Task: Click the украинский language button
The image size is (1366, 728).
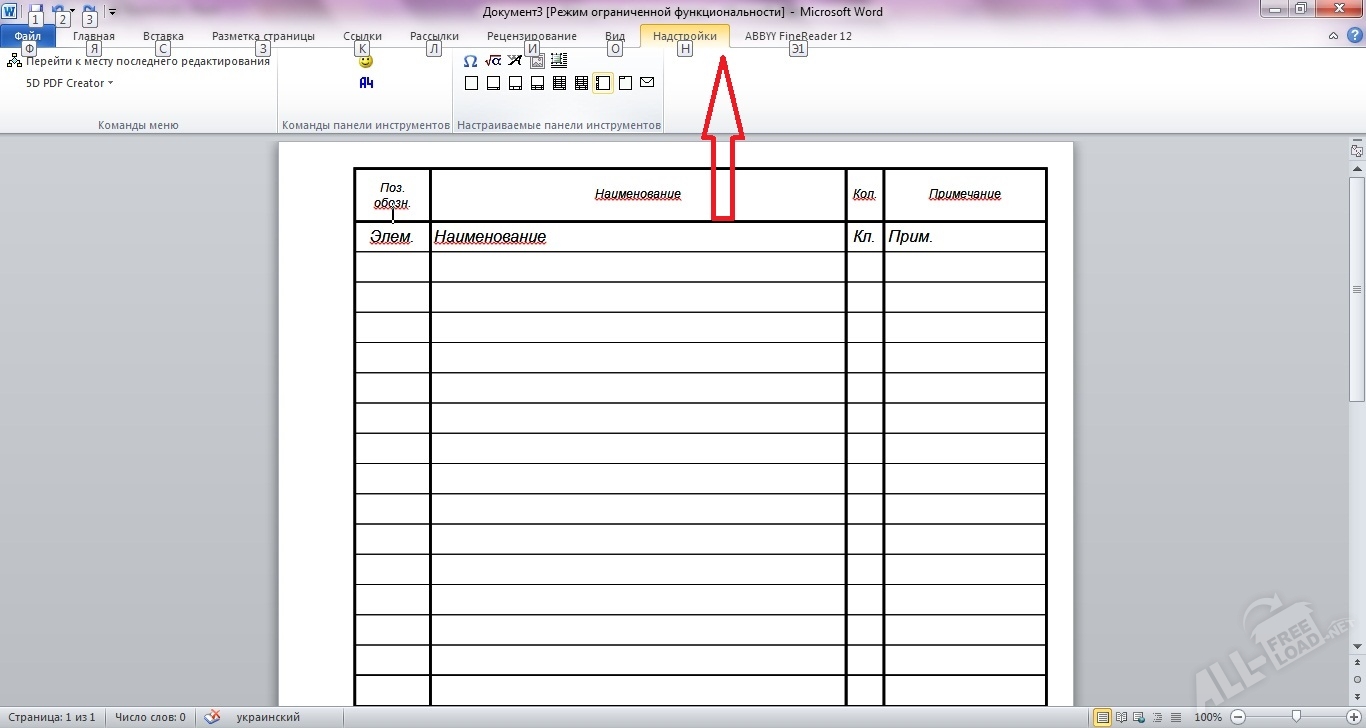Action: [268, 717]
